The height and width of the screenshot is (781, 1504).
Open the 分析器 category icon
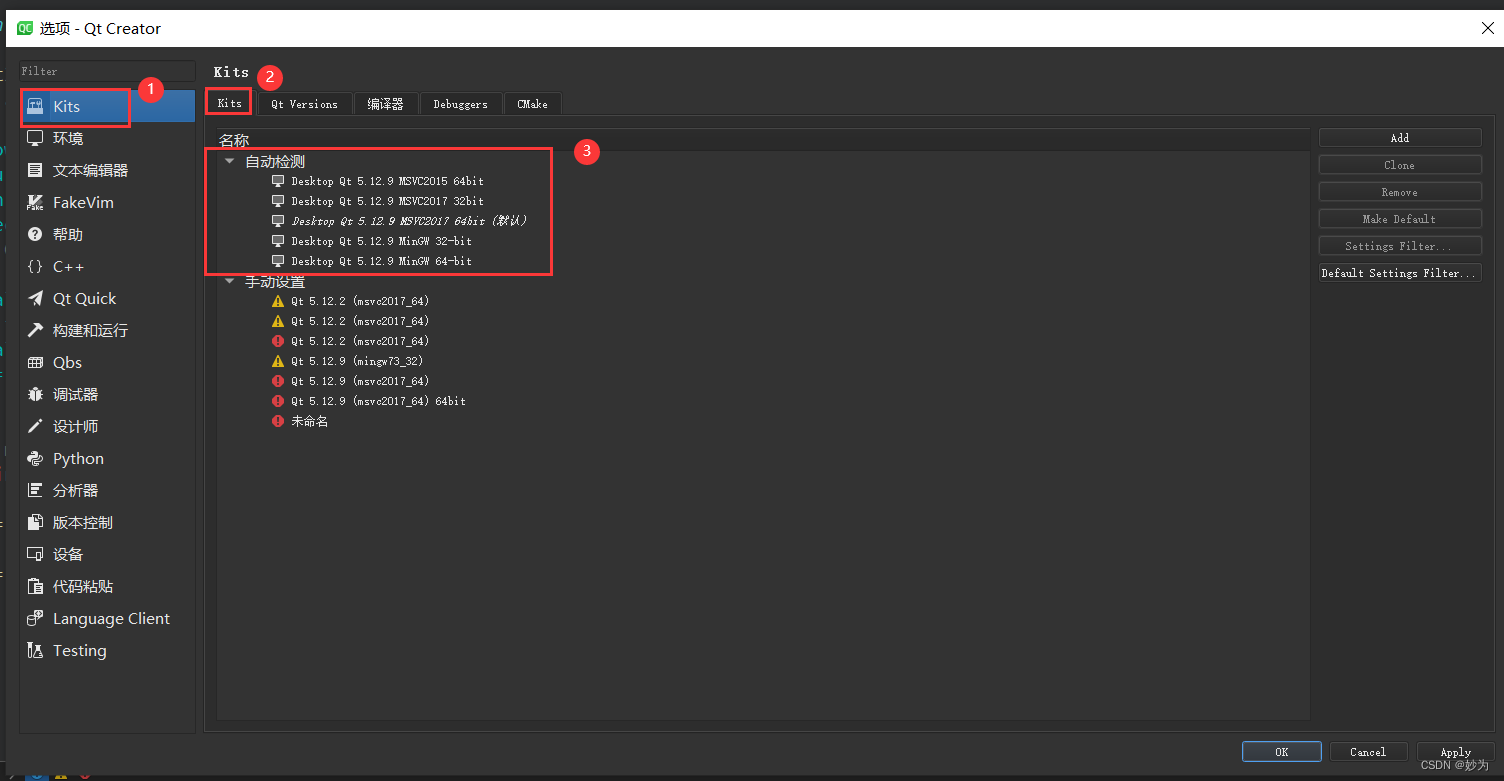36,490
